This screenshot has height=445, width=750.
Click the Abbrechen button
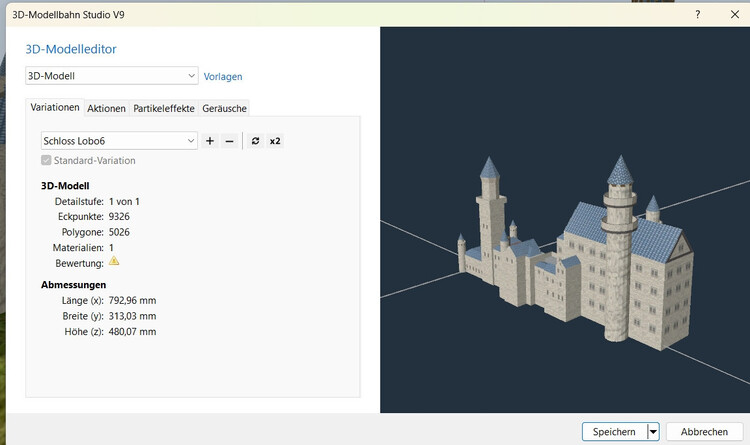coord(705,432)
